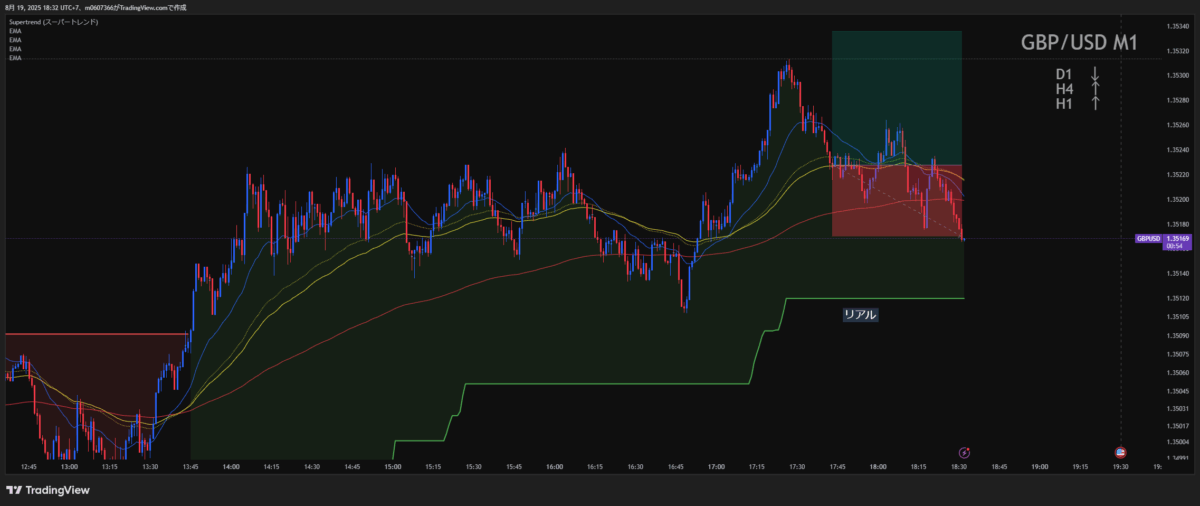Click the purple GBPUSD symbol price tag
This screenshot has width=1200, height=506.
(x=1149, y=239)
